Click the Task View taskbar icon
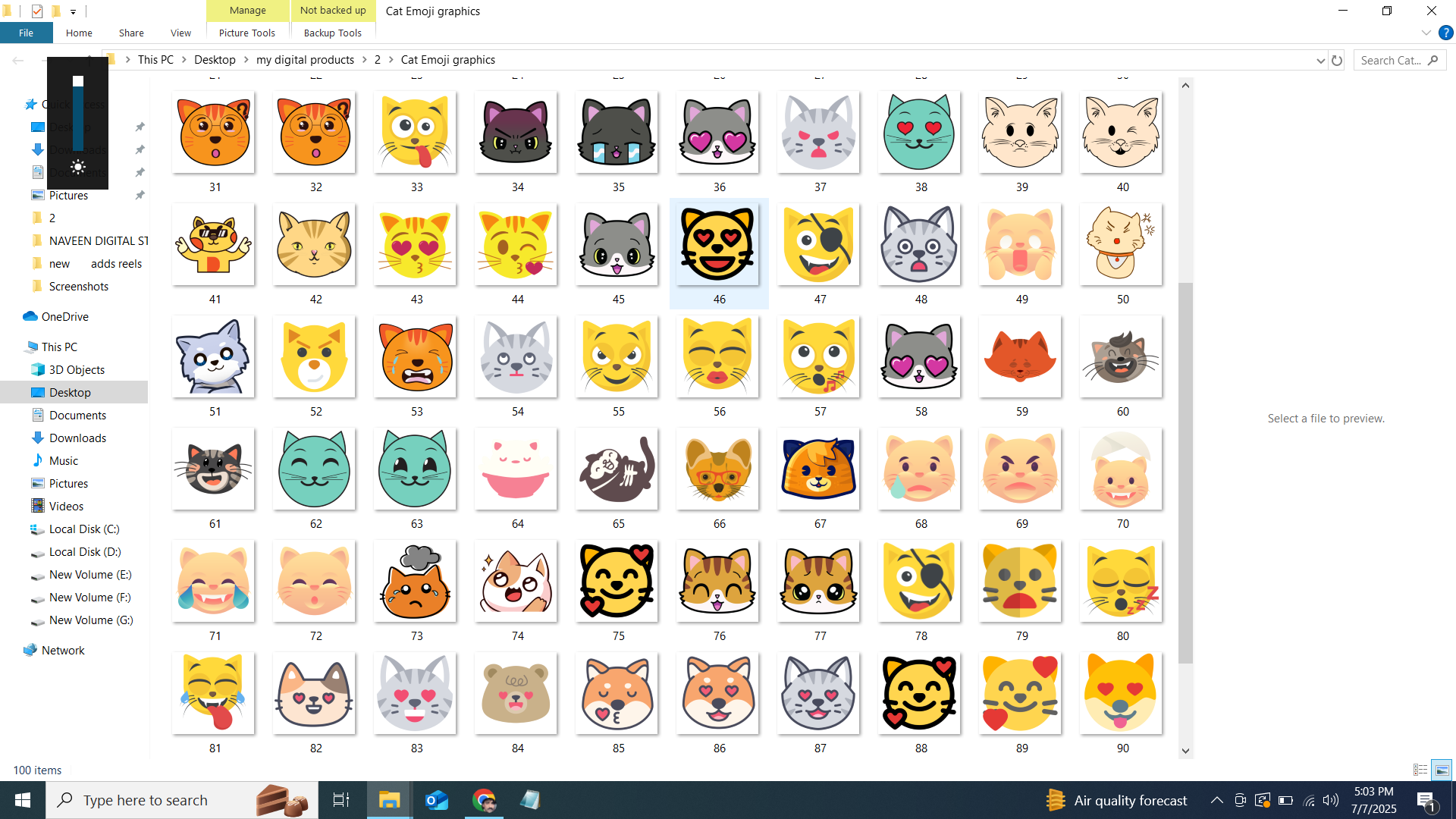Viewport: 1456px width, 819px height. [341, 800]
